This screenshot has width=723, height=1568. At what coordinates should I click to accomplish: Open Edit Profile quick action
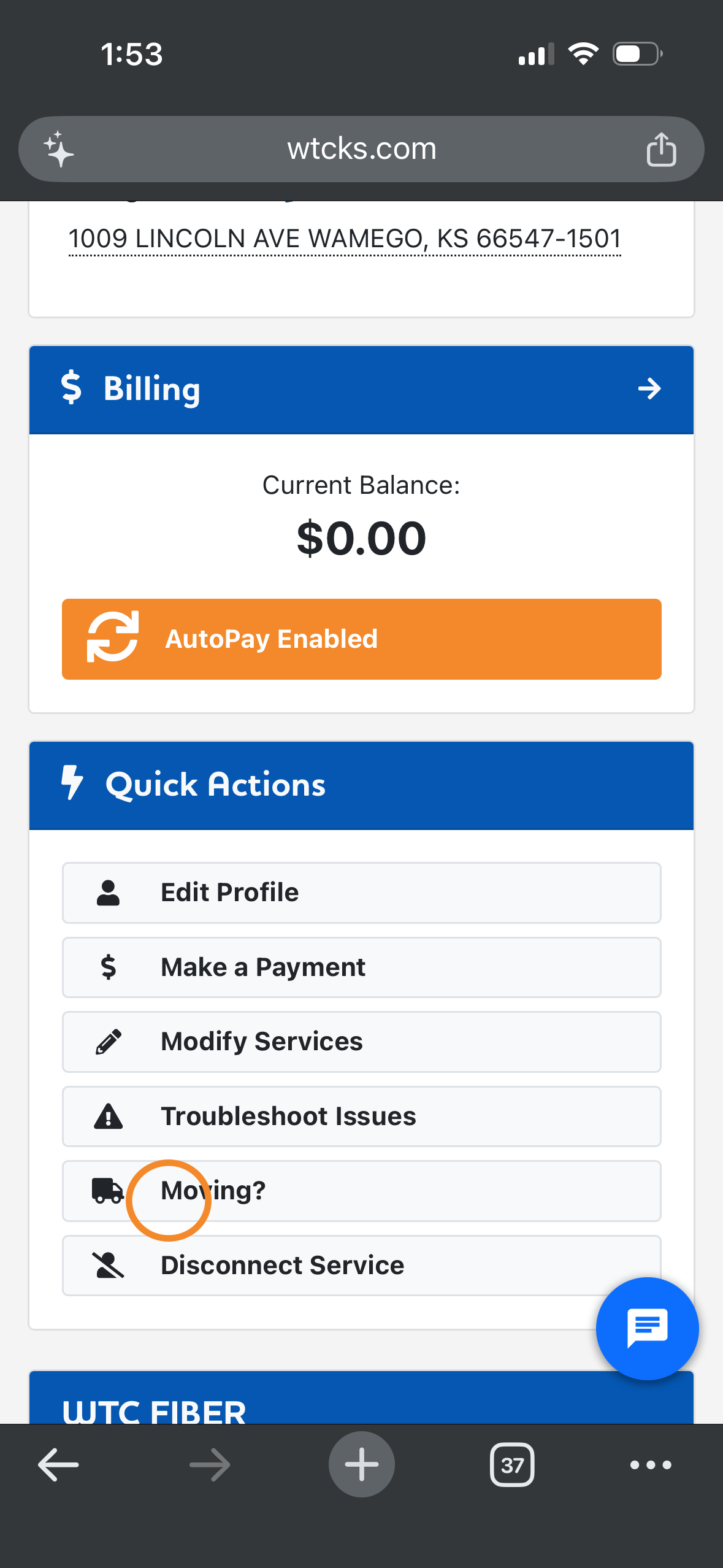point(361,893)
